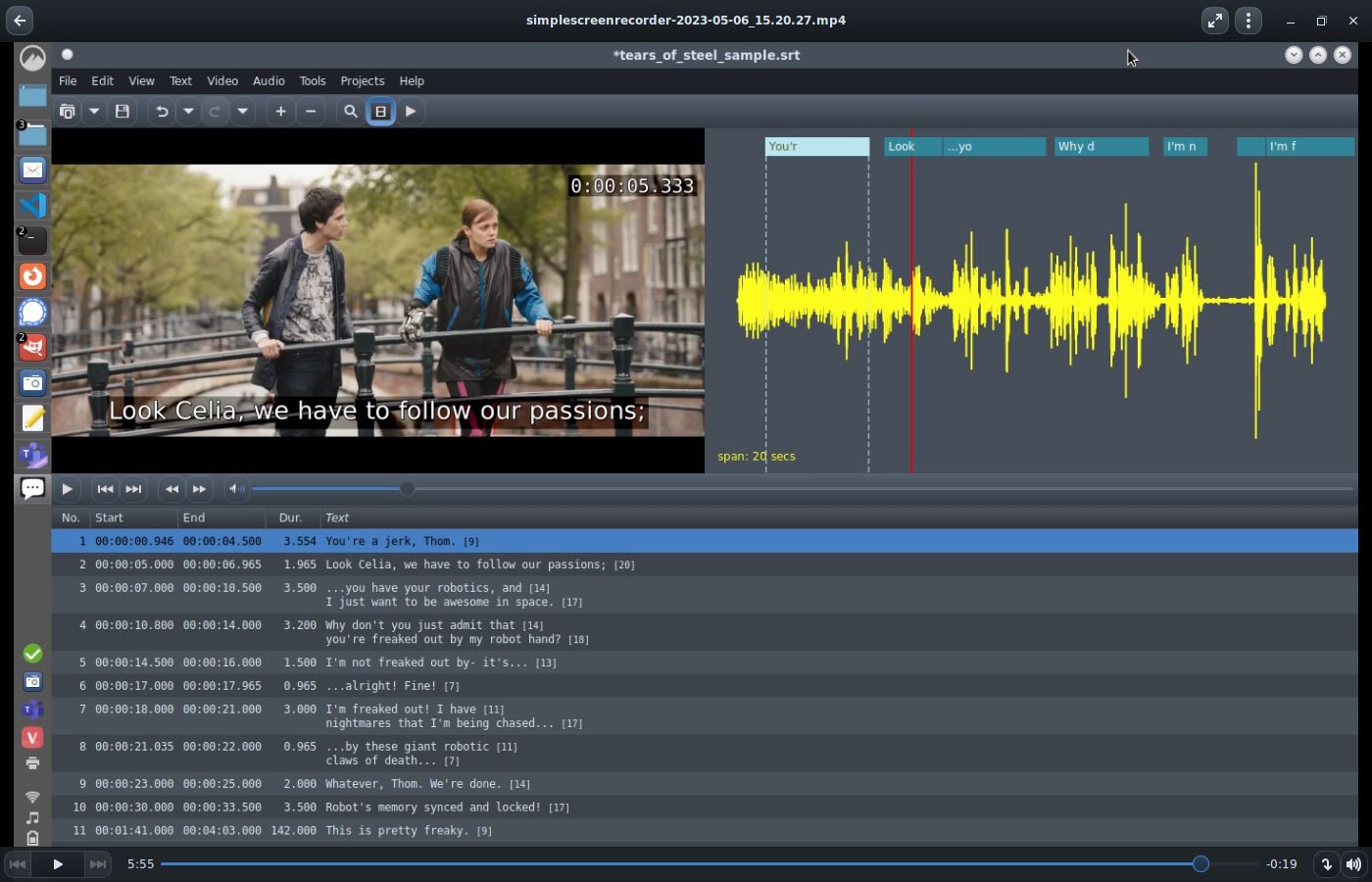Select the 'Why d' waveform subtitle block
Screen dimensions: 1372x882
[x=1102, y=147]
